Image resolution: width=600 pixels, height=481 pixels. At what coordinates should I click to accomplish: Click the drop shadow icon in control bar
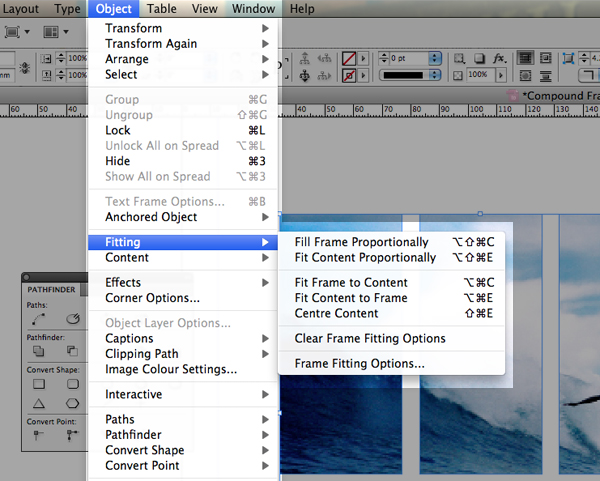pyautogui.click(x=479, y=59)
